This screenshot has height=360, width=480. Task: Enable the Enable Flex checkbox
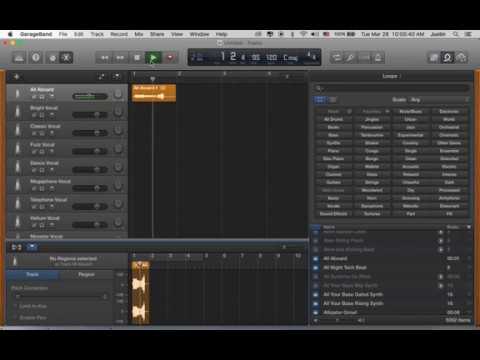pos(15,318)
